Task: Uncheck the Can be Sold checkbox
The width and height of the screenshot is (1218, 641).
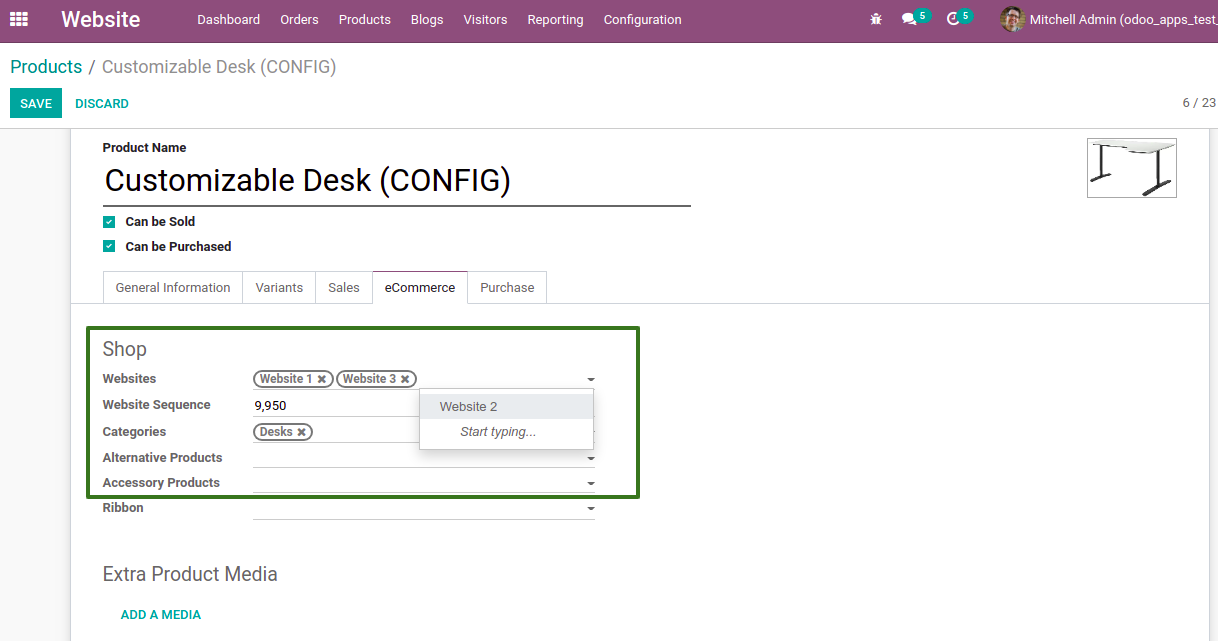Action: click(x=109, y=222)
